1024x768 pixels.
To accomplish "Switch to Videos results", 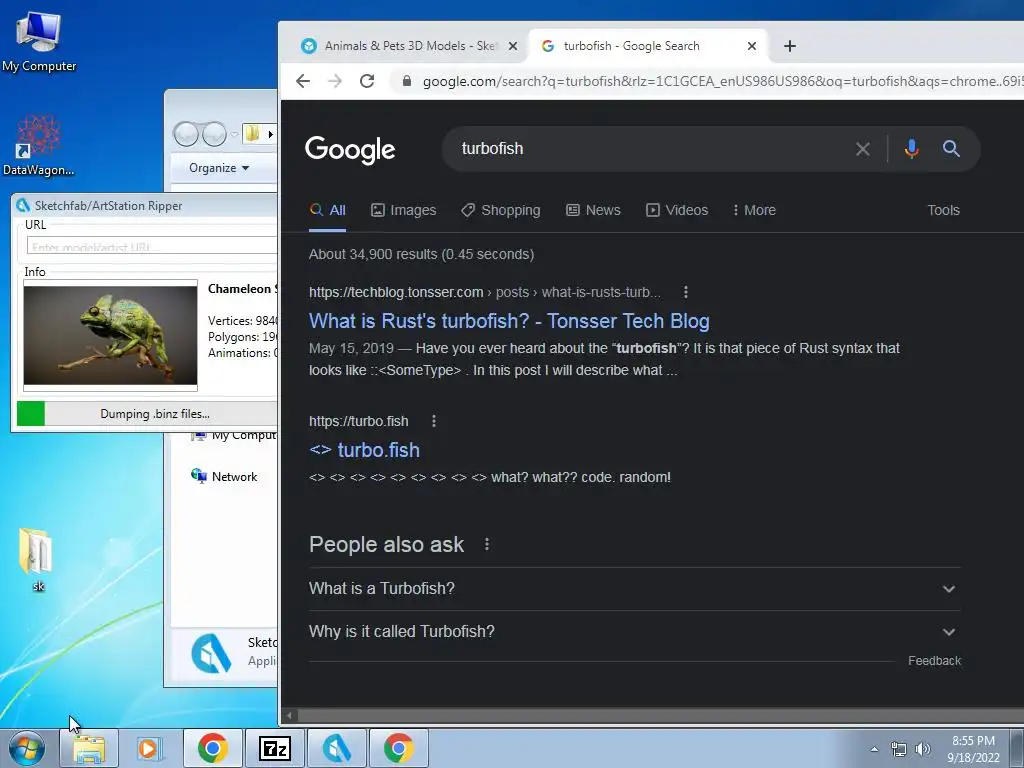I will point(677,210).
